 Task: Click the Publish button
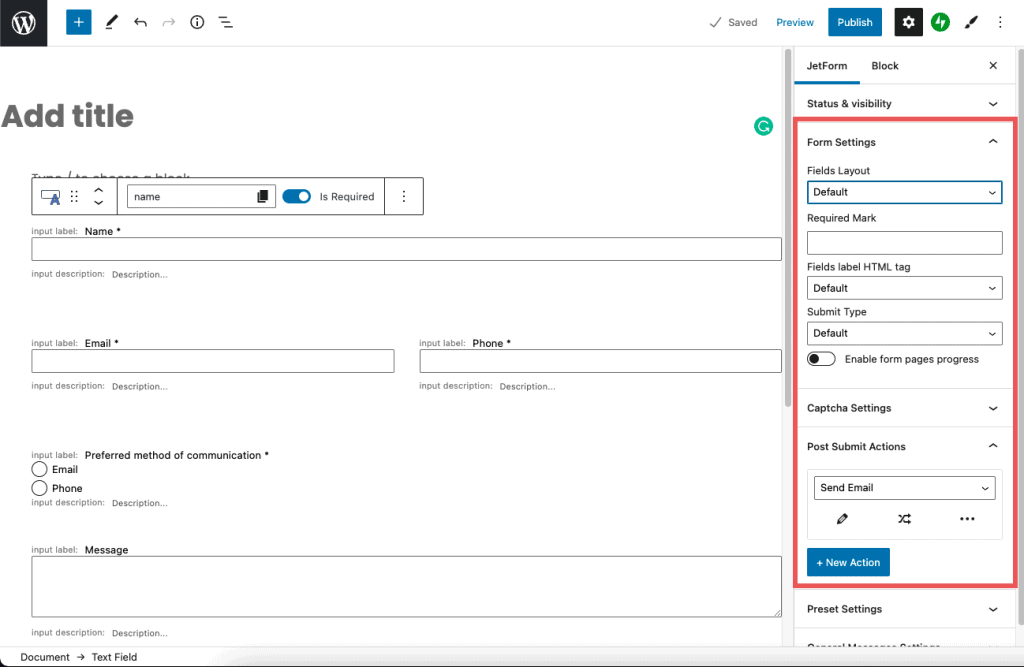tap(855, 22)
